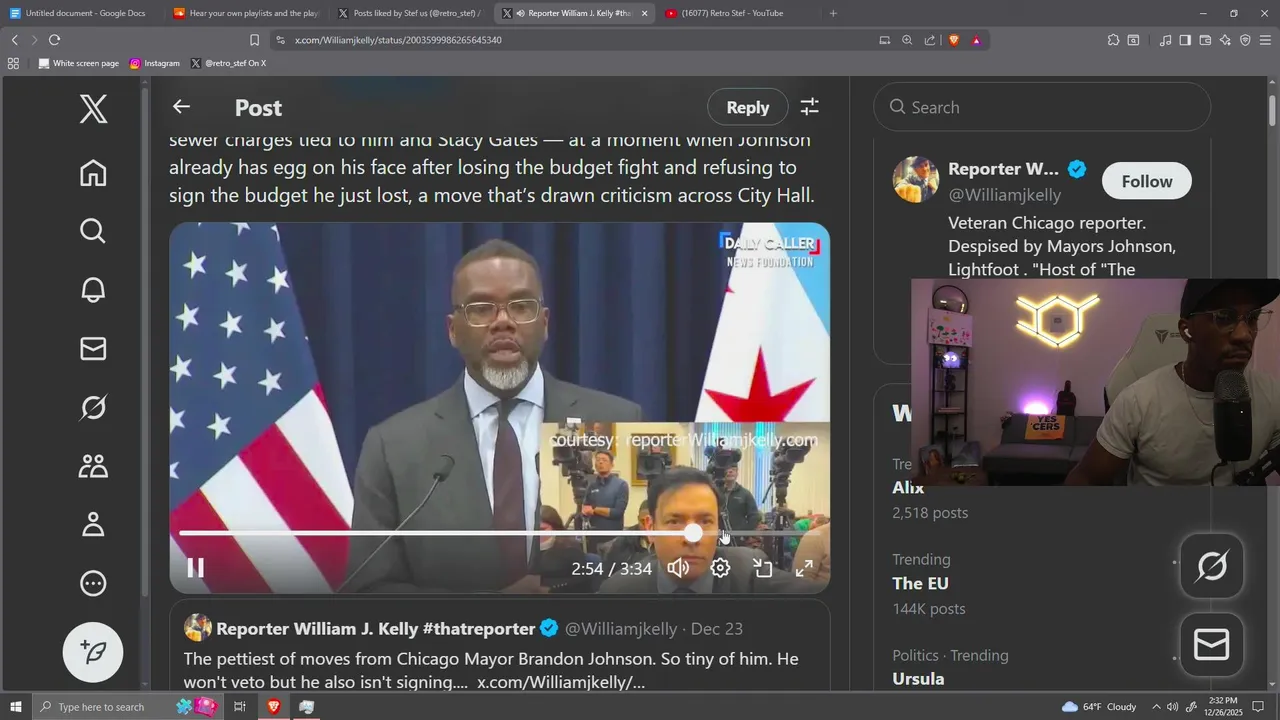Screen dimensions: 1280x720
Task: Open Grok icon in left sidebar
Action: point(93,407)
